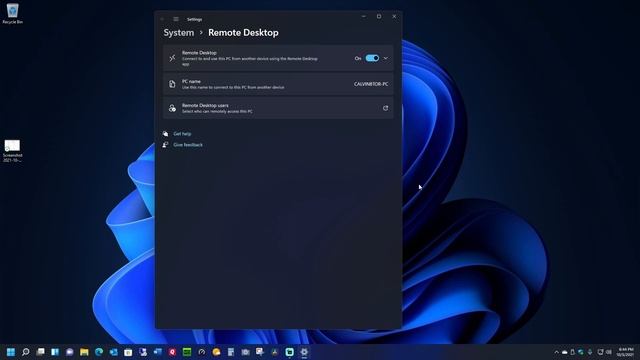Open taskbar Search magnifier
Viewport: 640px width, 360px height.
click(26, 352)
